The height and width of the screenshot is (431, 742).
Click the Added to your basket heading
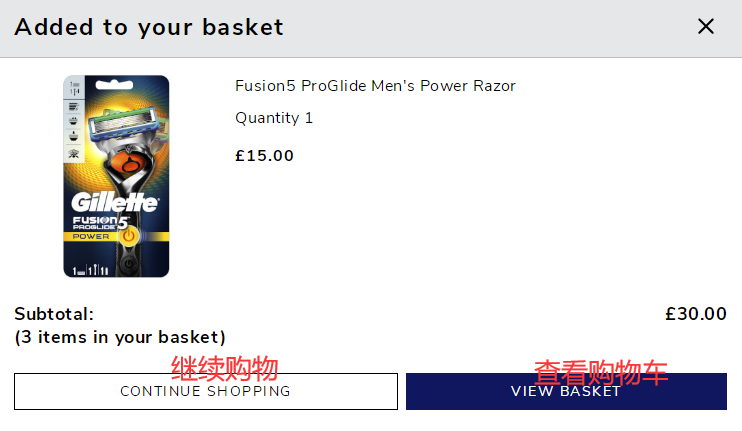click(x=149, y=27)
